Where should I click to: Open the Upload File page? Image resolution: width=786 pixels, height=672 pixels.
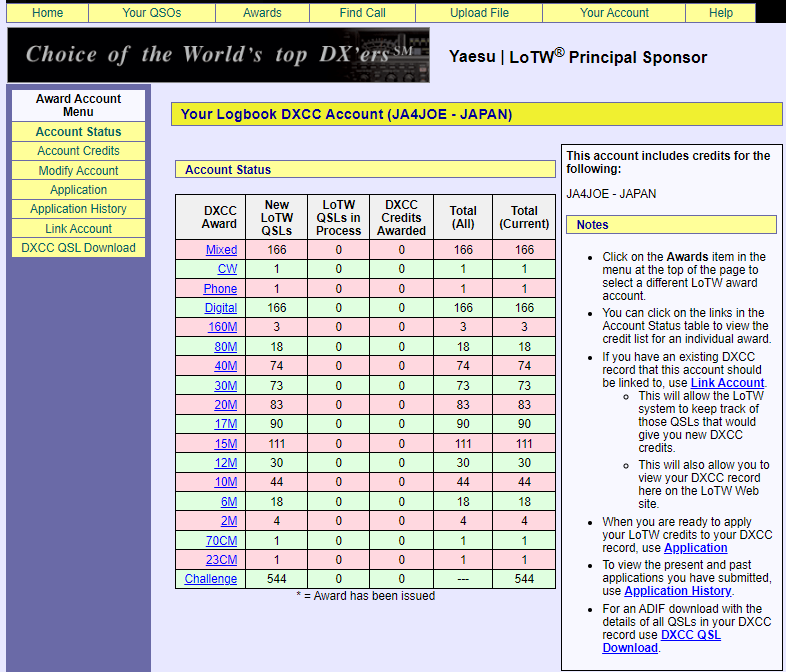[x=479, y=13]
